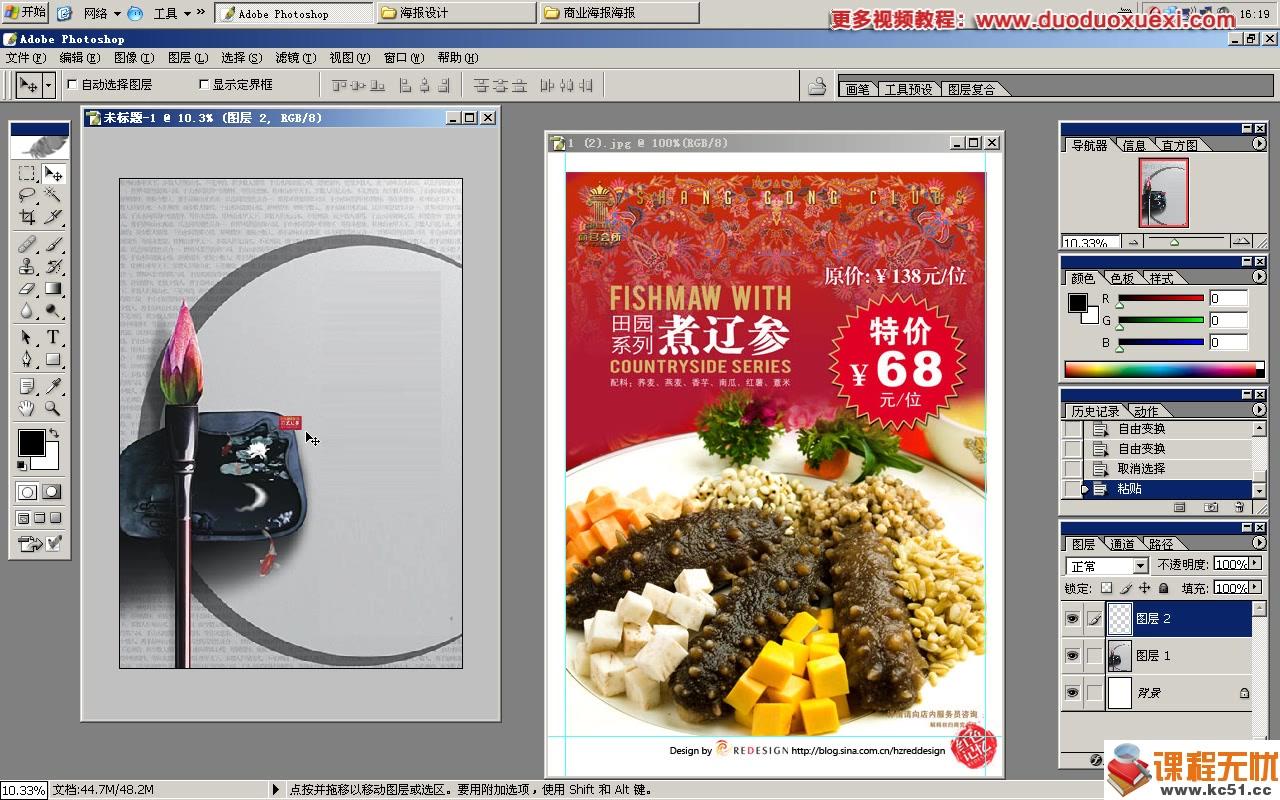1280x800 pixels.
Task: Select the Rectangular Marquee tool
Action: pos(27,174)
